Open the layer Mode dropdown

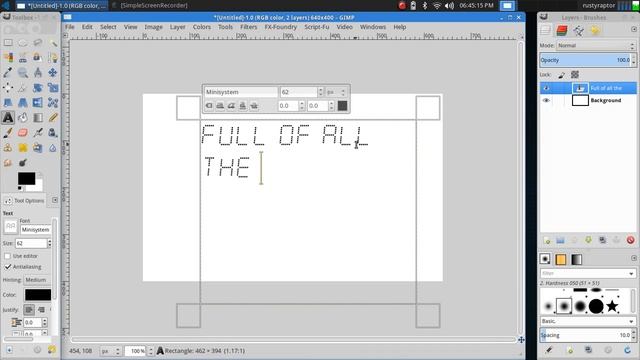pos(596,45)
